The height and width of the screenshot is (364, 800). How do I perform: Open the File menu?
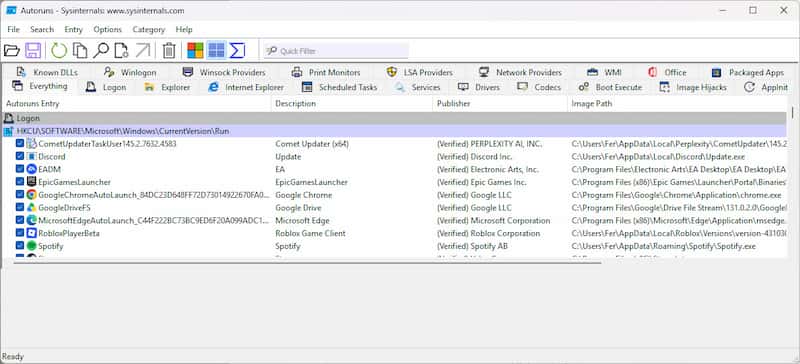[13, 30]
